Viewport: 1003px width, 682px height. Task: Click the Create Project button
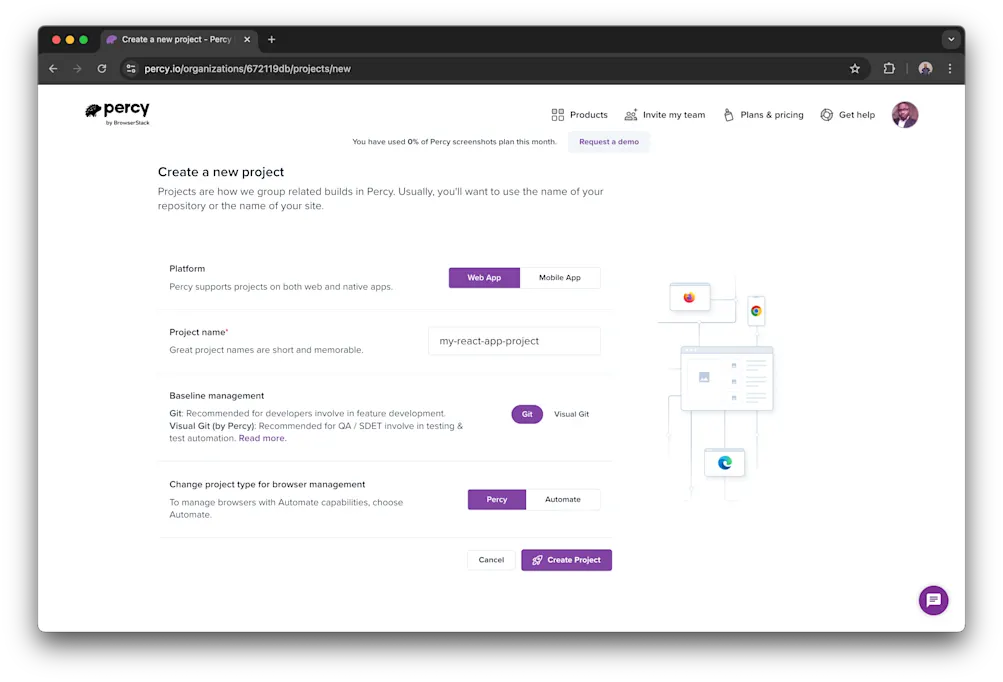(x=566, y=560)
